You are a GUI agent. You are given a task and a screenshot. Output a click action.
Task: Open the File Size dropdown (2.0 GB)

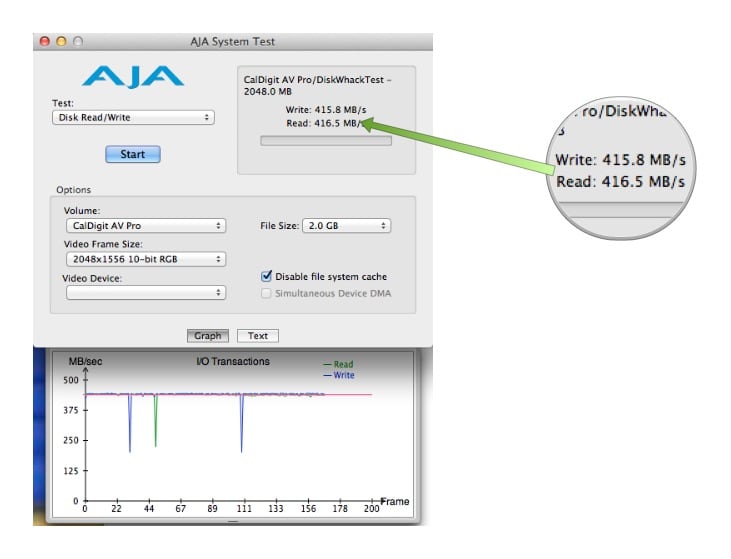click(x=346, y=226)
